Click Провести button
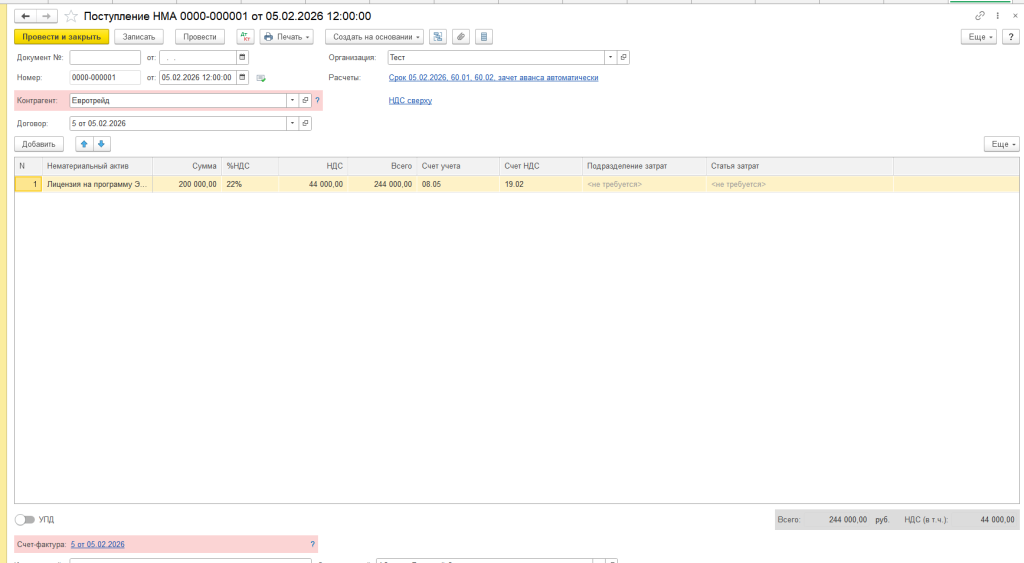The width and height of the screenshot is (1024, 563). coord(200,37)
